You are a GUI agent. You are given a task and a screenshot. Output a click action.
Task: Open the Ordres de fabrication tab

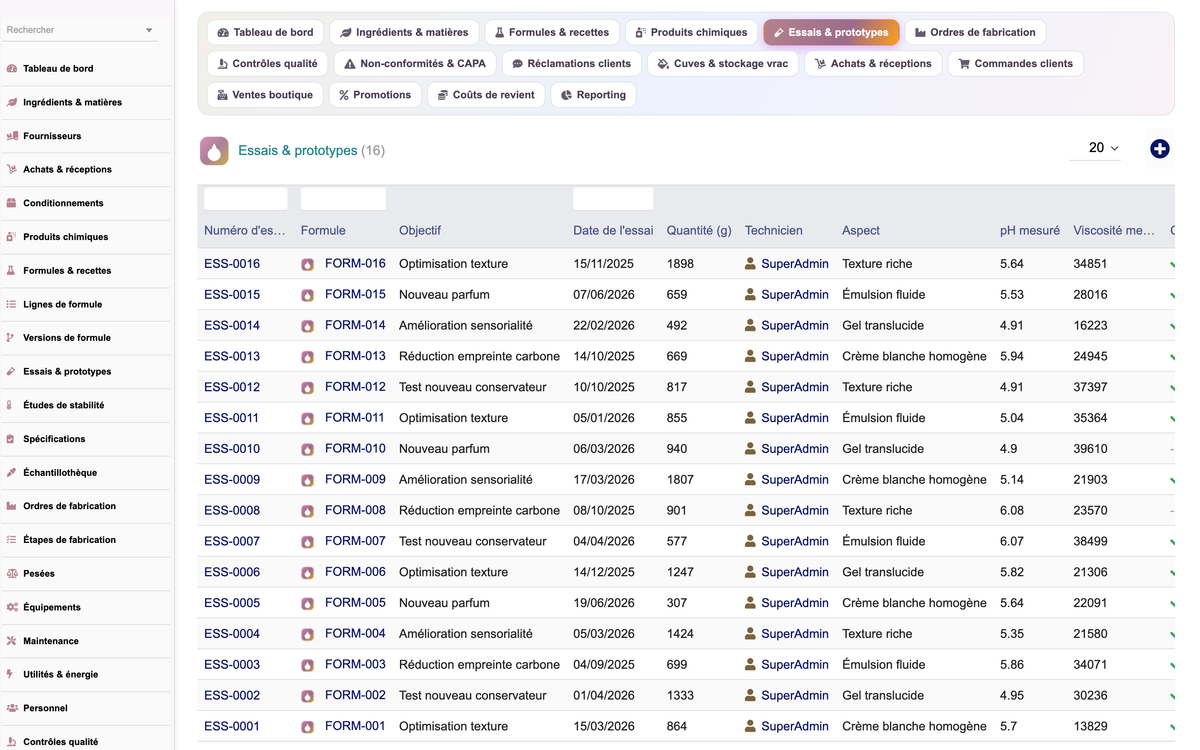click(x=975, y=32)
